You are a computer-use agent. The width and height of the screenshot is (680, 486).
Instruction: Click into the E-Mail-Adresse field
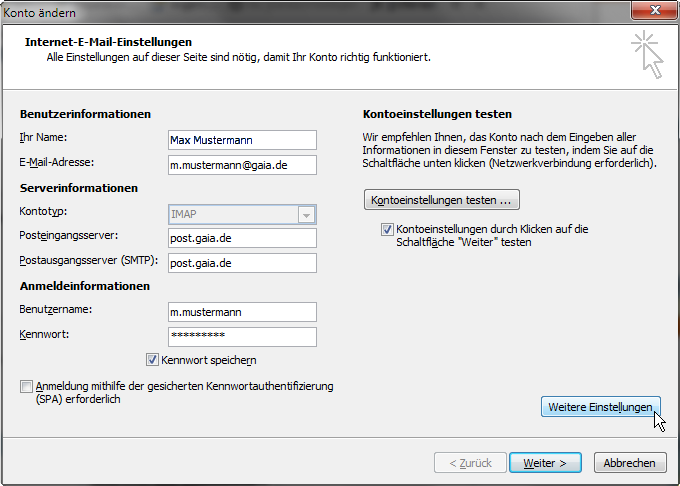pyautogui.click(x=242, y=164)
